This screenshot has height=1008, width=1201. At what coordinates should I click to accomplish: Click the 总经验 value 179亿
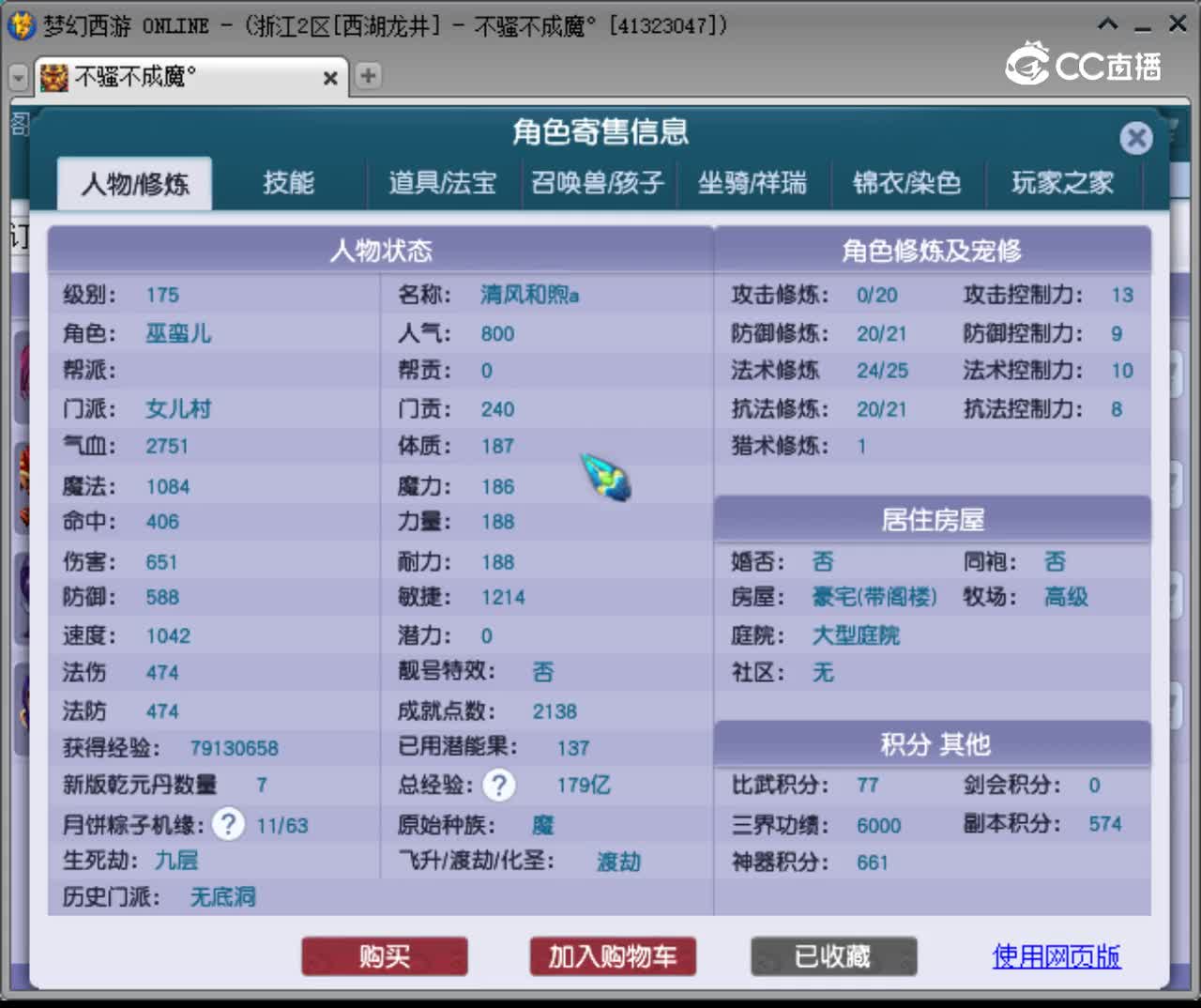point(584,785)
